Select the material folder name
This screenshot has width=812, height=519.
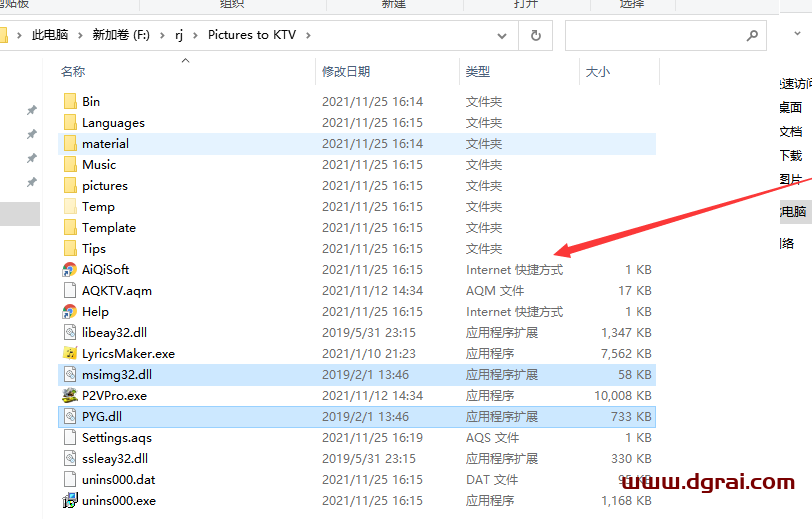105,143
